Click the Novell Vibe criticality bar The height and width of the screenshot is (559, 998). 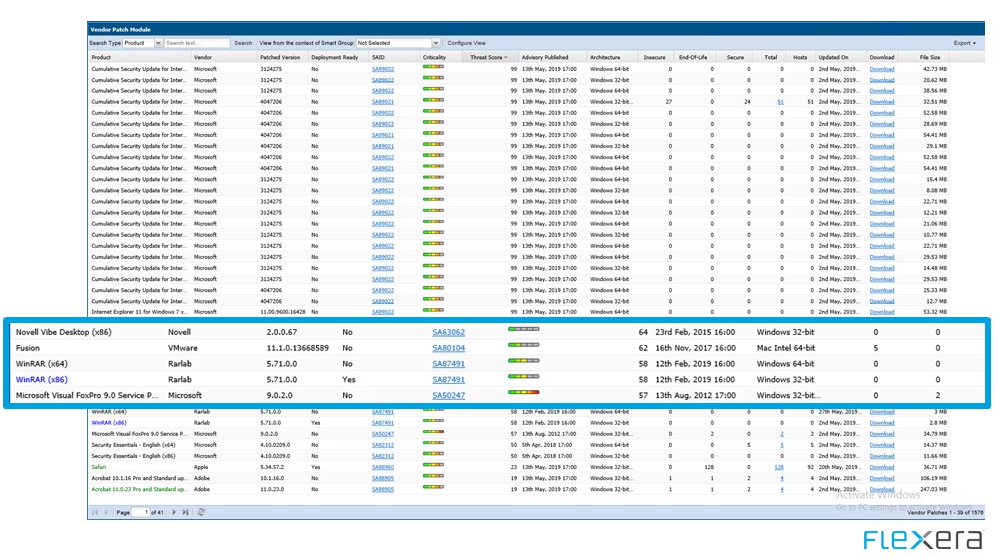(523, 329)
